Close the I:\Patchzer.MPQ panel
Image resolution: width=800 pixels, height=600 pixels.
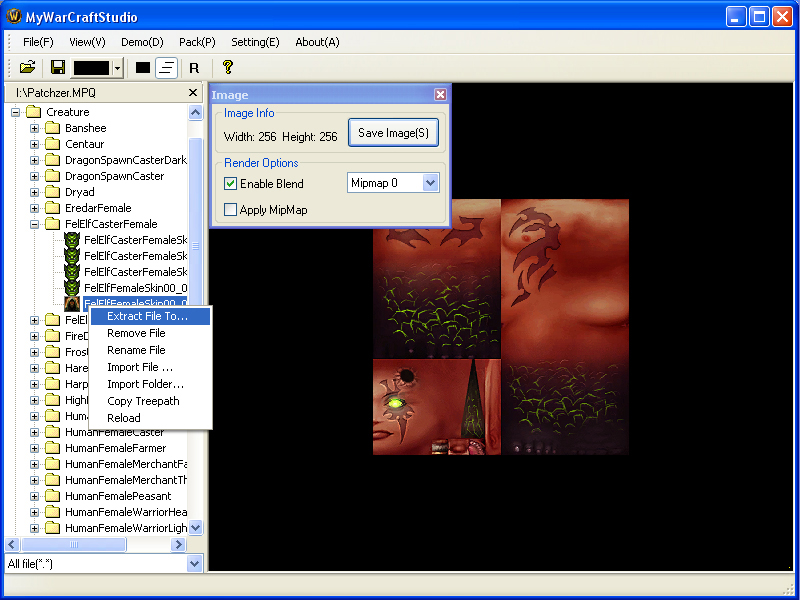(x=193, y=92)
